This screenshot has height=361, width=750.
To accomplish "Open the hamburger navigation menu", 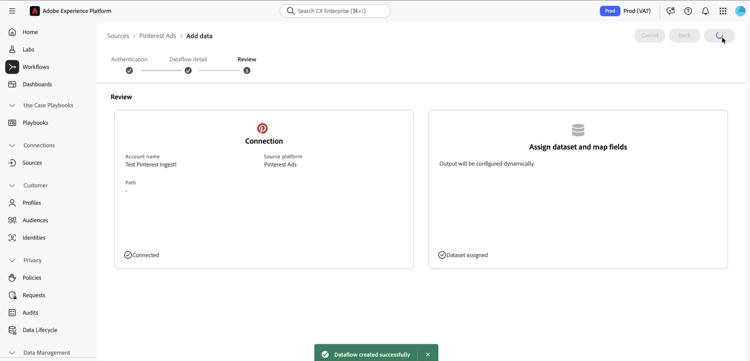I will click(x=12, y=11).
